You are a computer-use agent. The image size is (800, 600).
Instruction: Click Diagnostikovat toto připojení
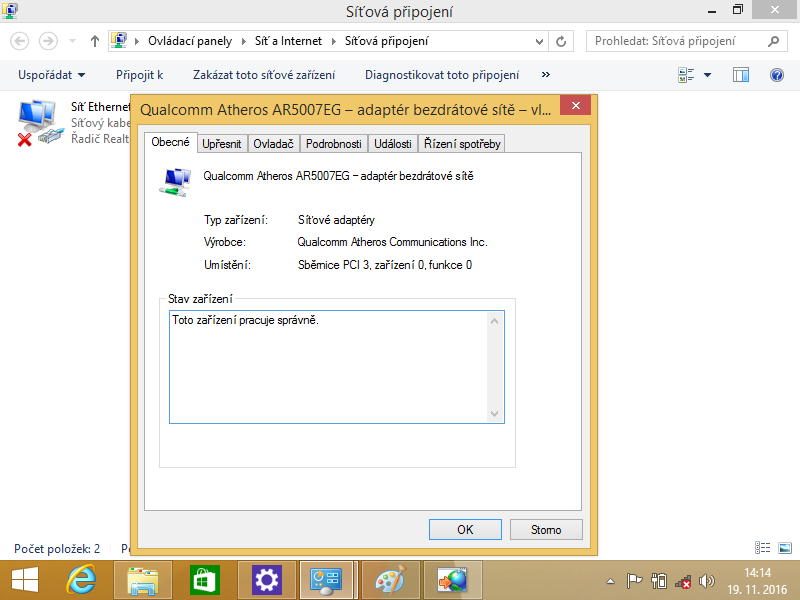442,75
